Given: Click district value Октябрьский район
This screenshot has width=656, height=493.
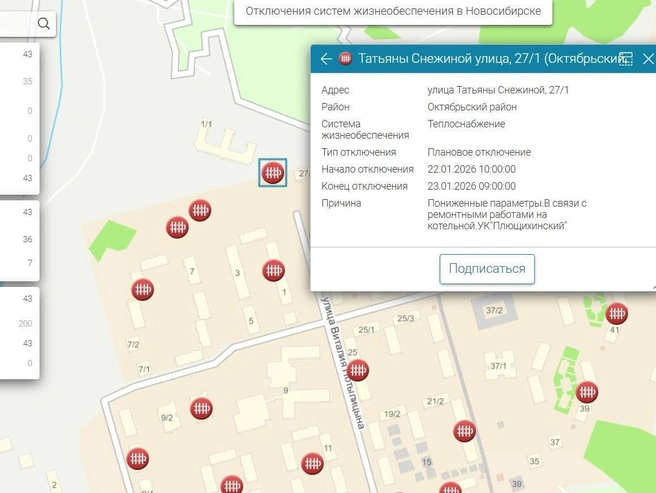Looking at the screenshot, I should tap(472, 107).
